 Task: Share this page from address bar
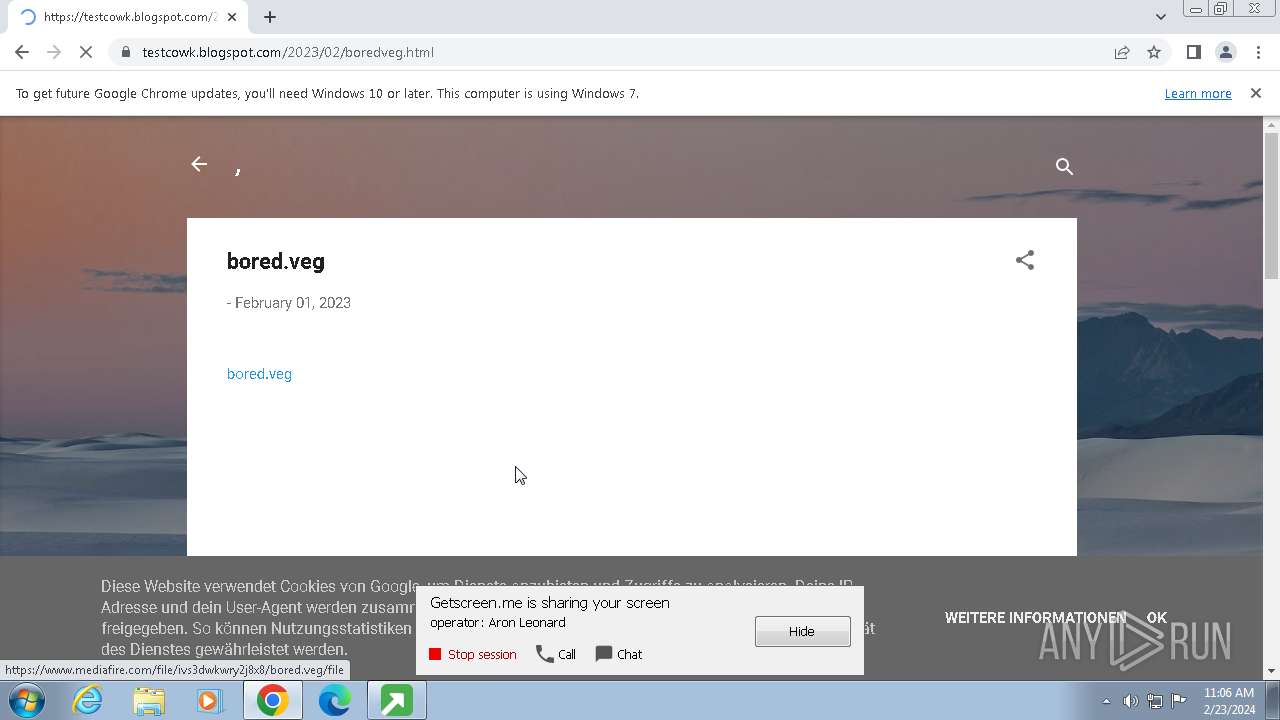[x=1122, y=52]
